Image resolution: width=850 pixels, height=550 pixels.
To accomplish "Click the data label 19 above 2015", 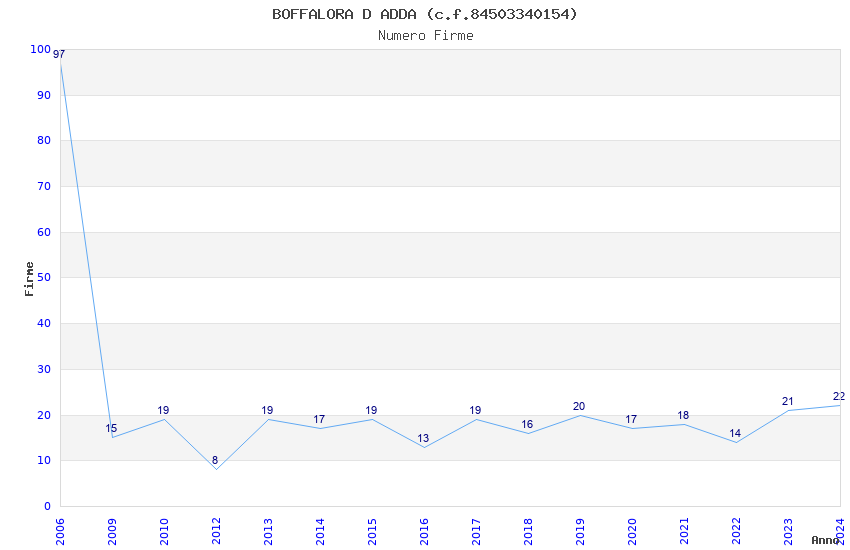I will pyautogui.click(x=371, y=410).
